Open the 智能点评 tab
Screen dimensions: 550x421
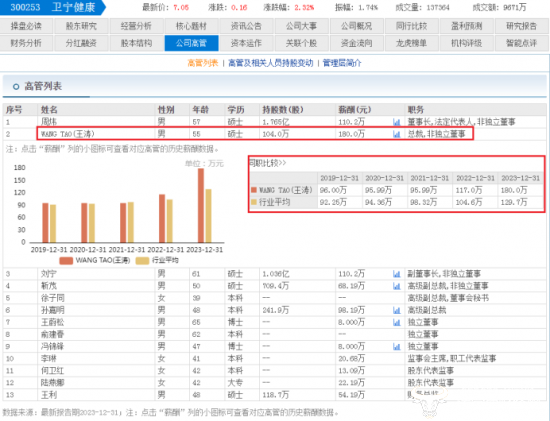pos(521,43)
